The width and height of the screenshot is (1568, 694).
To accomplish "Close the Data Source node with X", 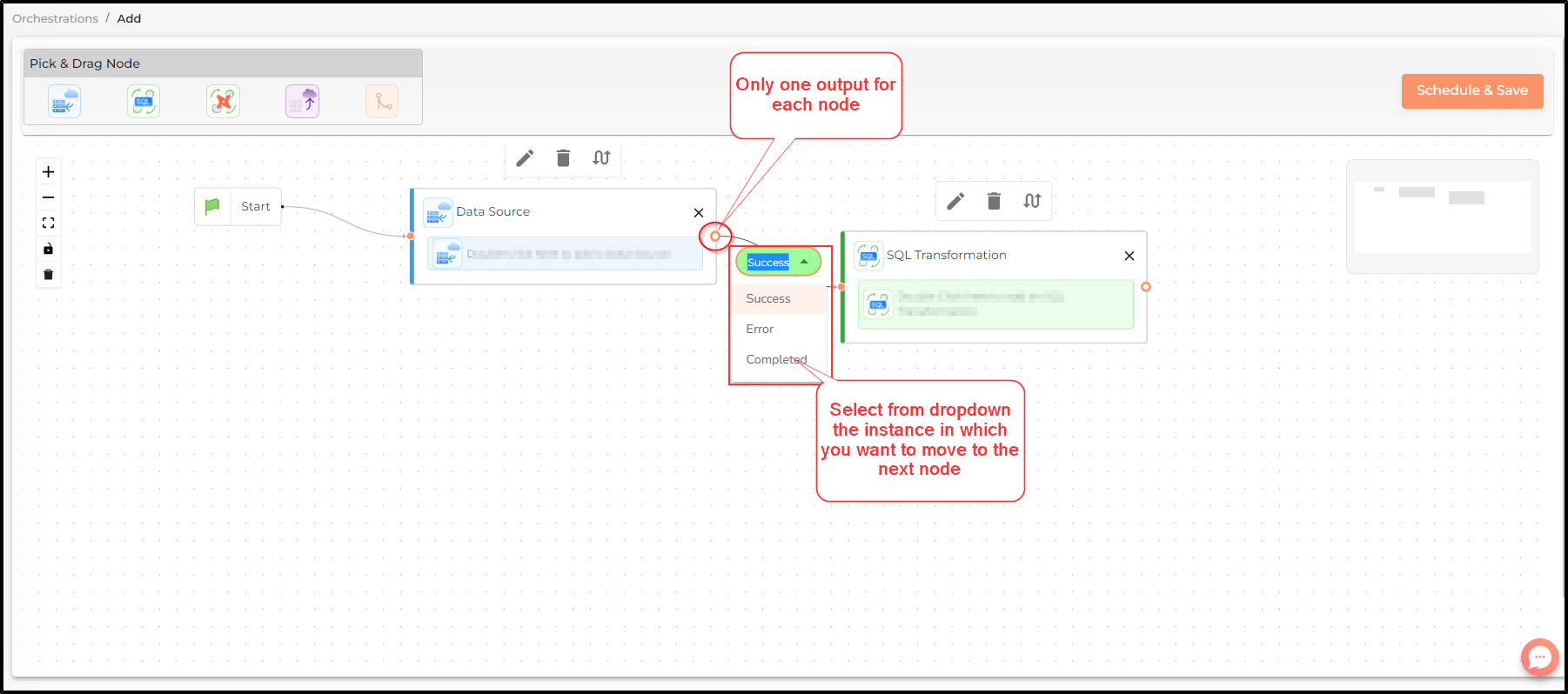I will coord(699,212).
